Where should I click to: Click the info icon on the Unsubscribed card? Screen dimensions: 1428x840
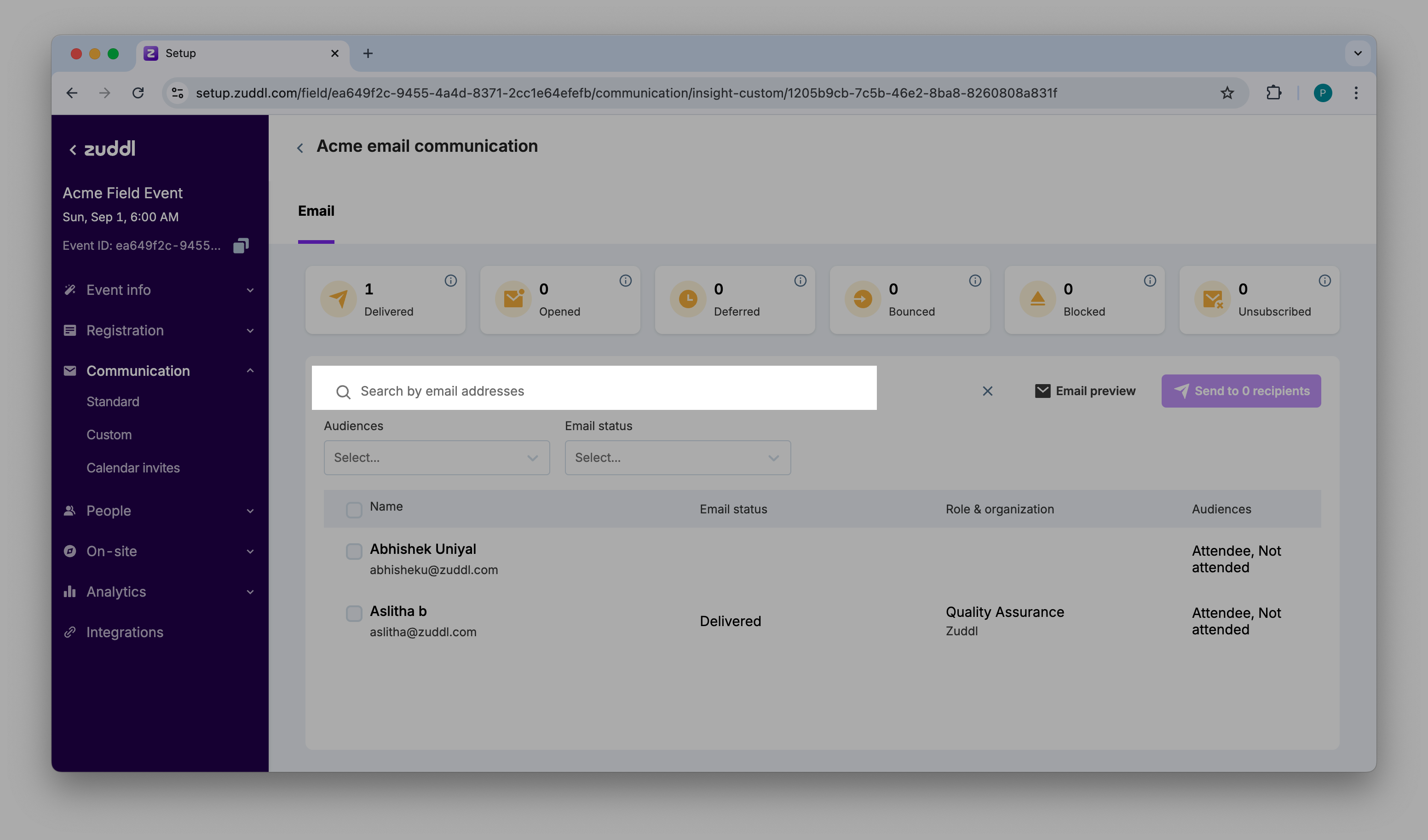(x=1324, y=281)
